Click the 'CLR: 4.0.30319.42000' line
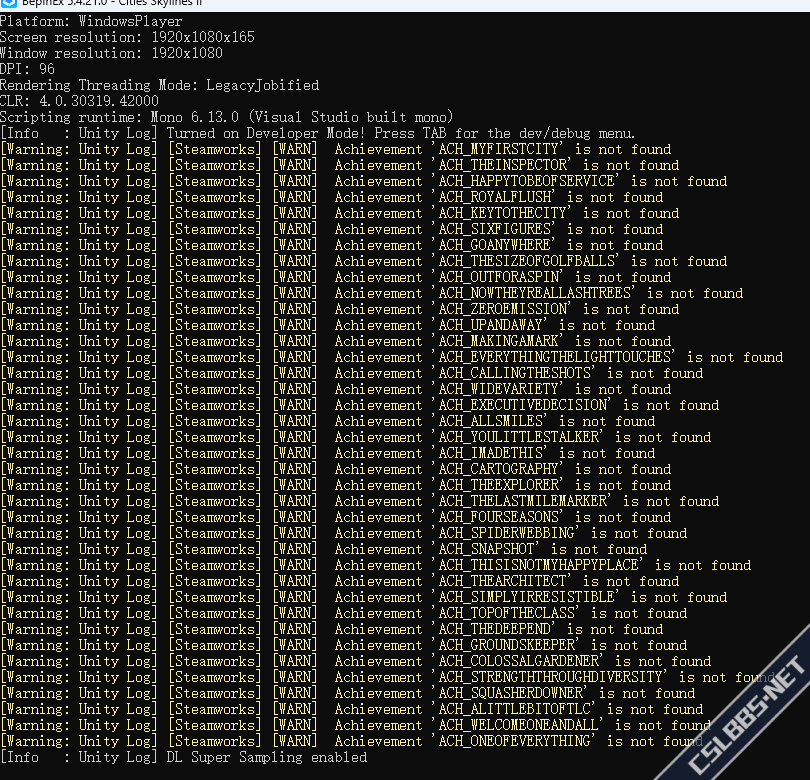Screen dimensions: 810x780 (79, 101)
